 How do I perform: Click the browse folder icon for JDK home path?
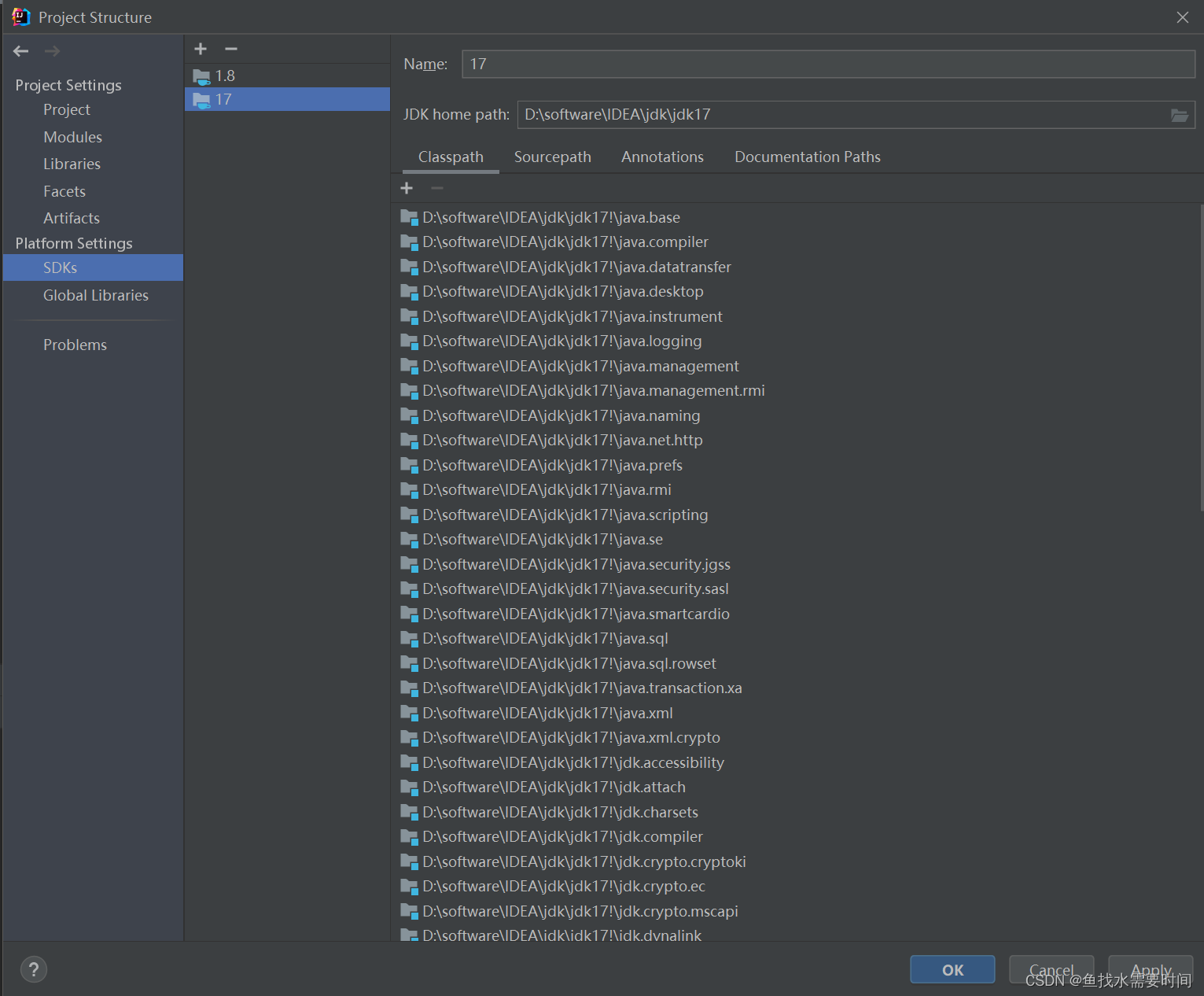1179,115
